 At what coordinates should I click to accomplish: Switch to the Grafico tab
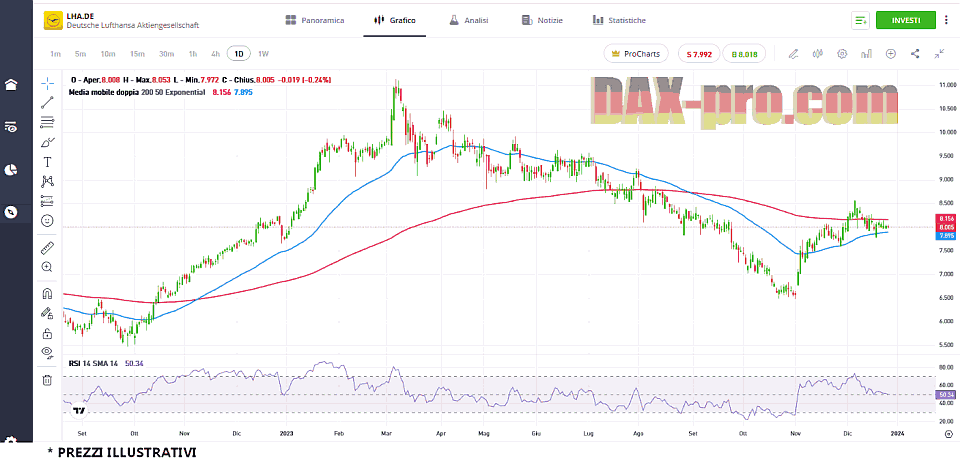394,20
